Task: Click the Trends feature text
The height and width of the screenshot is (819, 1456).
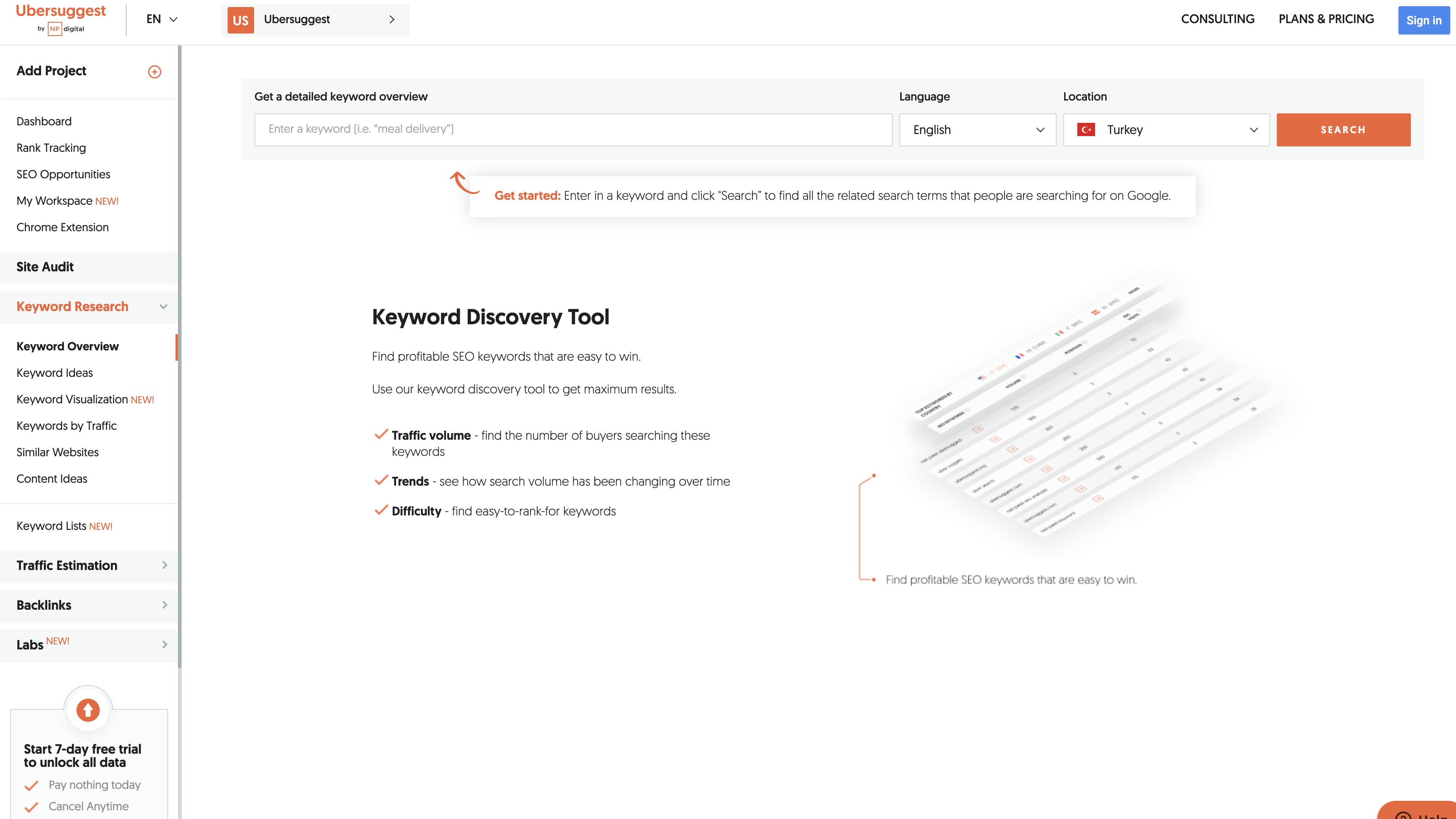Action: pyautogui.click(x=561, y=481)
